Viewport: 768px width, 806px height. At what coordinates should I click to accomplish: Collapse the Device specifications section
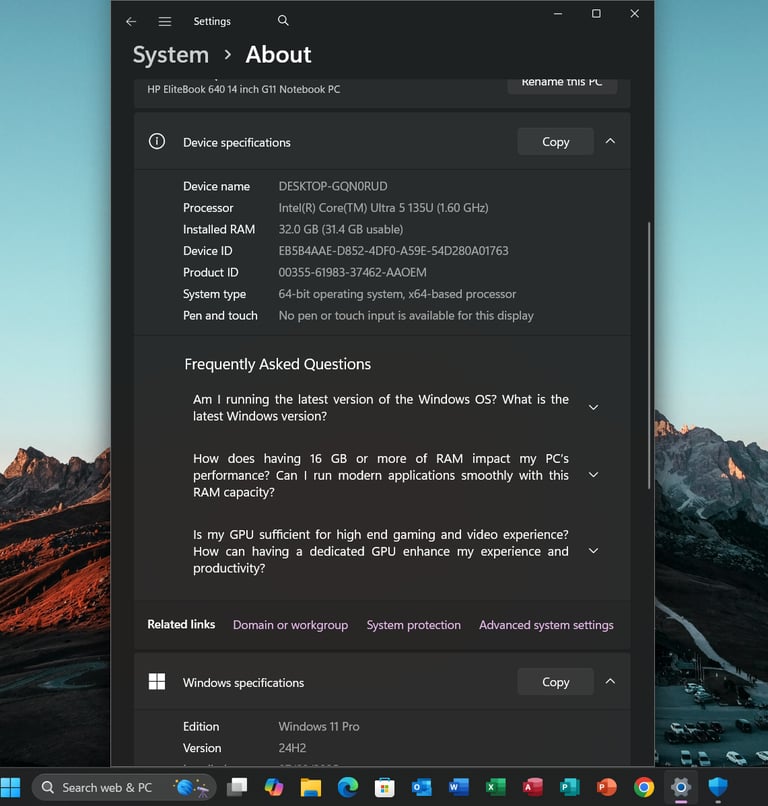coord(610,141)
